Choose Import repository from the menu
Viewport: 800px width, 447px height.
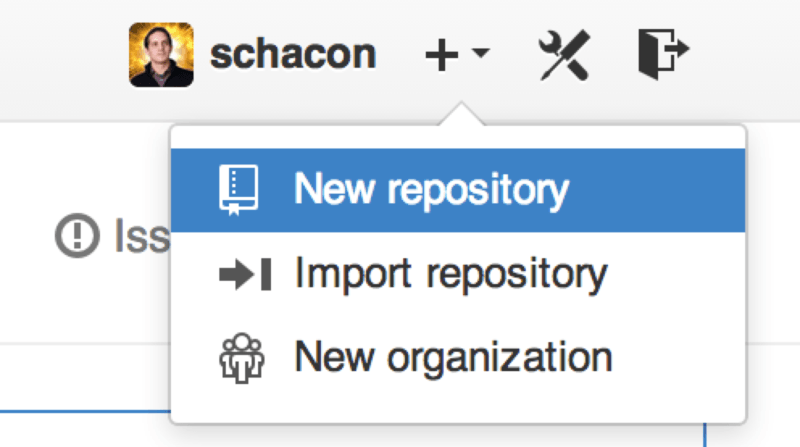point(450,273)
